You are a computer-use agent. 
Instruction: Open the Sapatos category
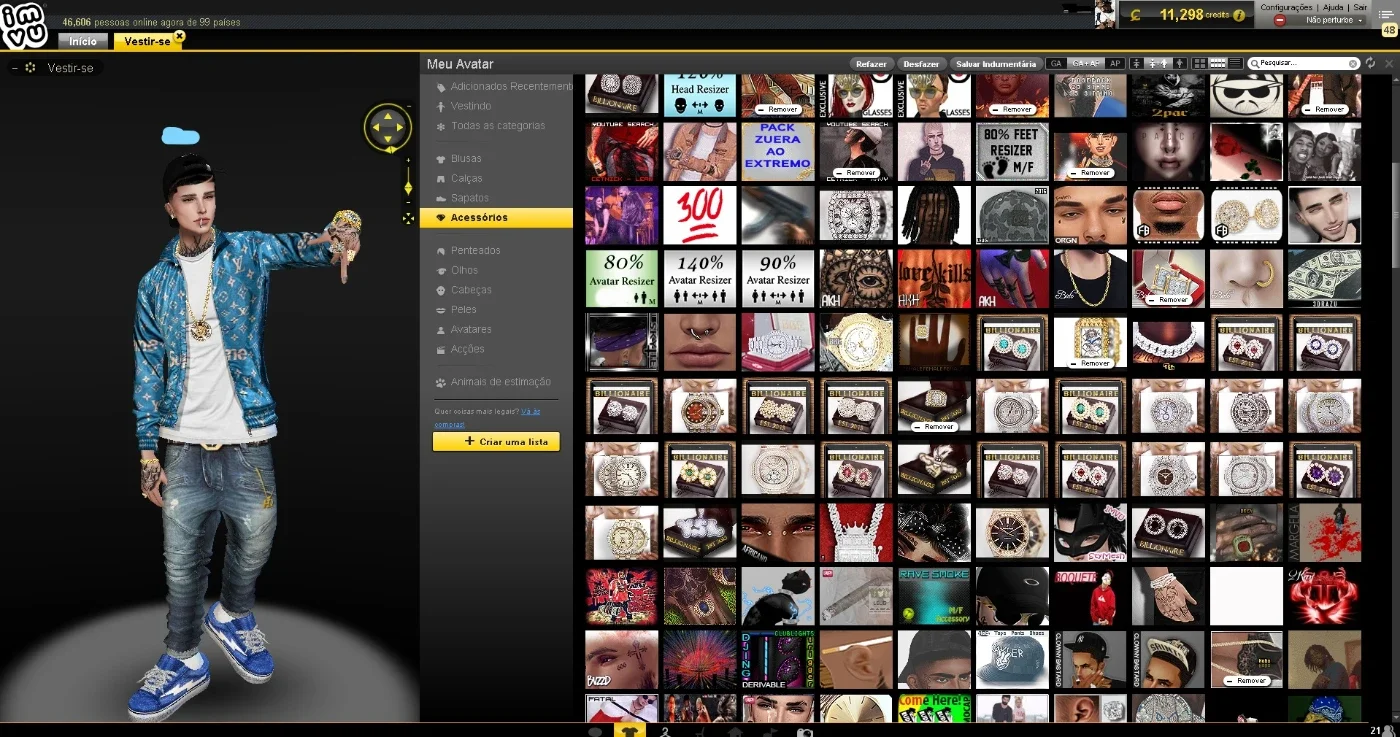(470, 198)
